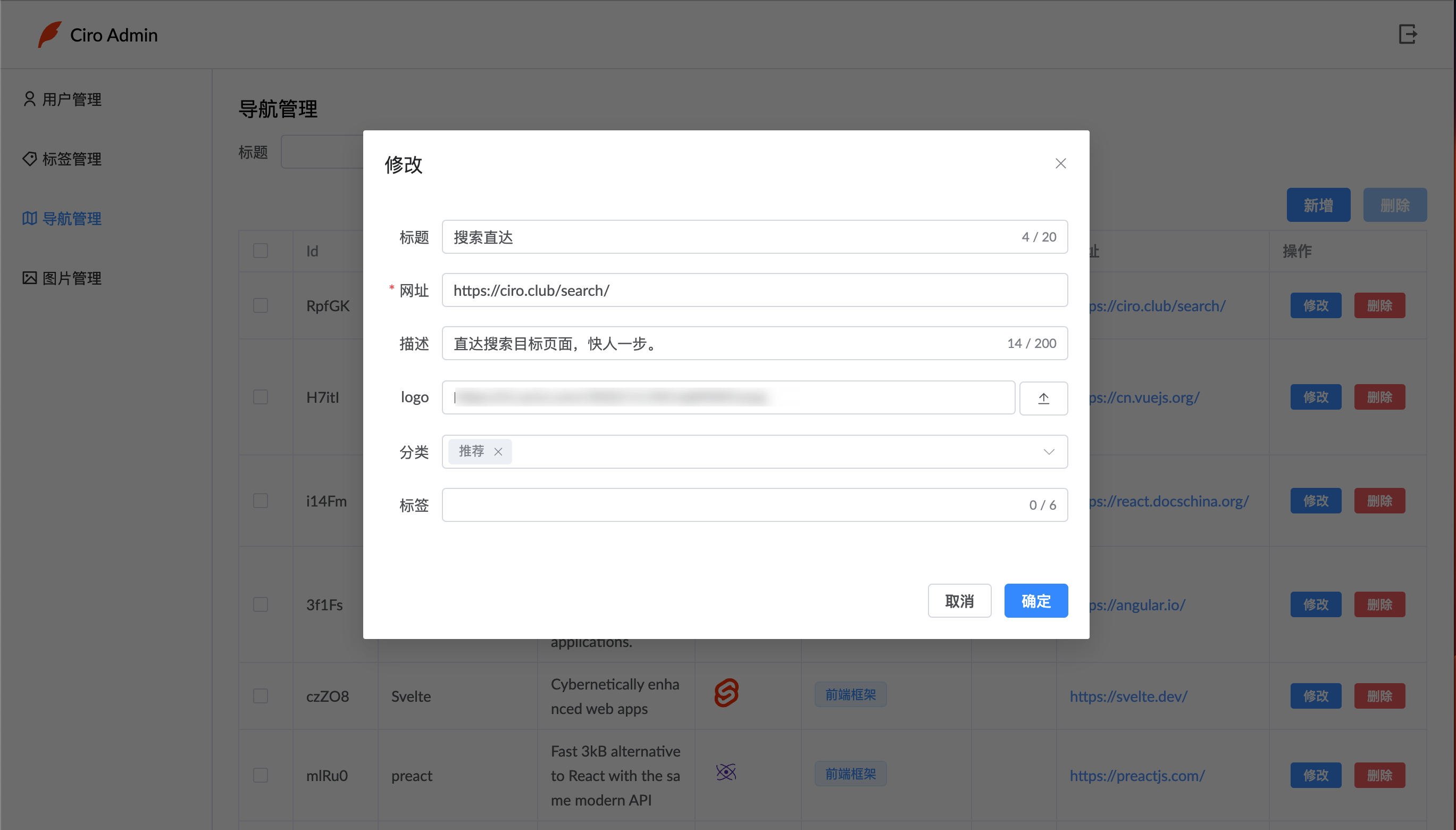
Task: Expand the 分类 dropdown chevron
Action: click(1048, 452)
